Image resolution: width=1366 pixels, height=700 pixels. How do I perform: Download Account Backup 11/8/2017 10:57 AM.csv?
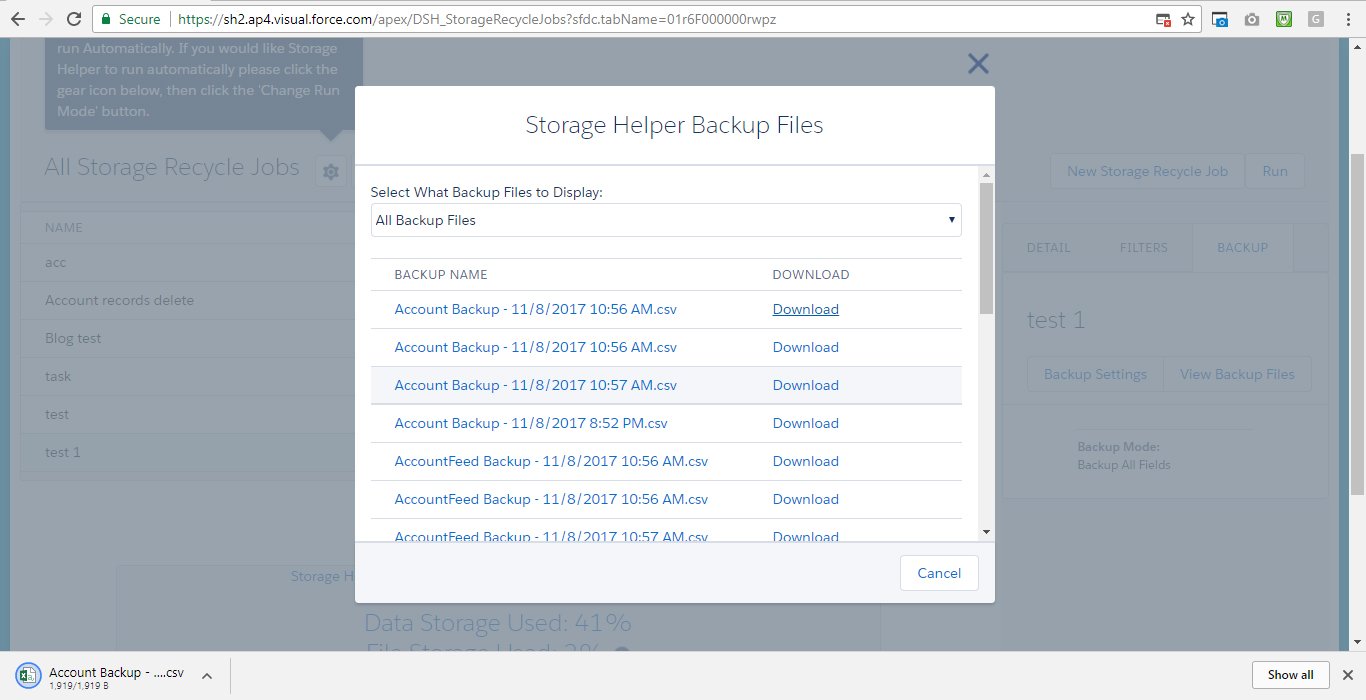[805, 385]
